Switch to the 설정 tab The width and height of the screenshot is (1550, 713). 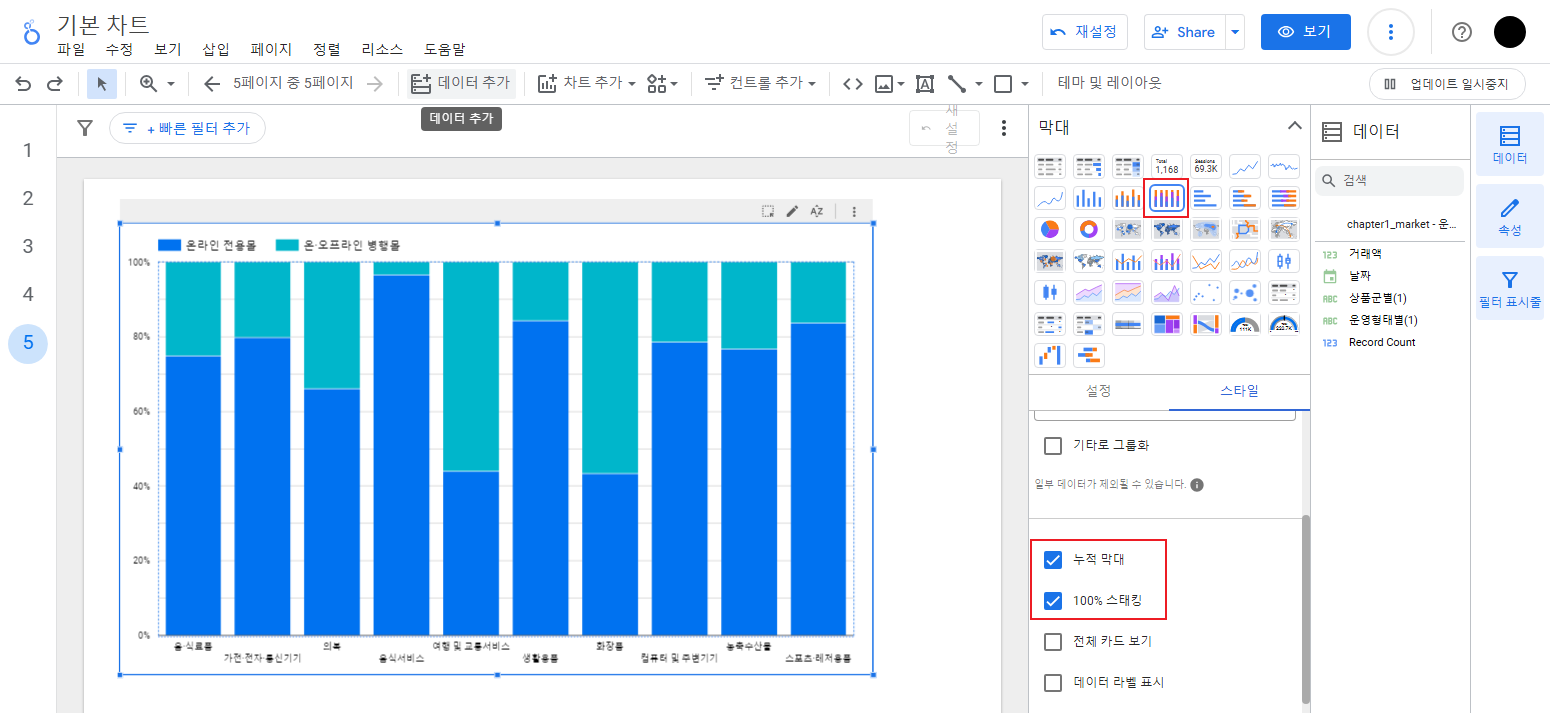click(x=1098, y=391)
